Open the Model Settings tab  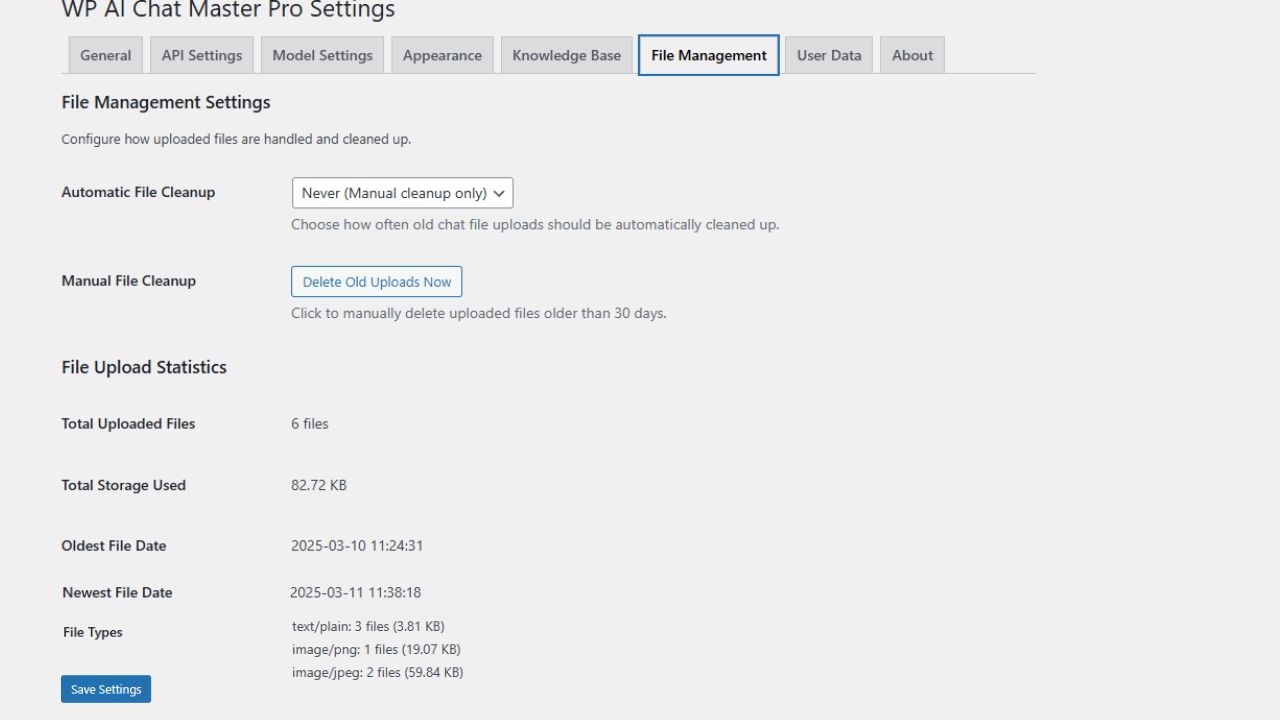pyautogui.click(x=322, y=55)
